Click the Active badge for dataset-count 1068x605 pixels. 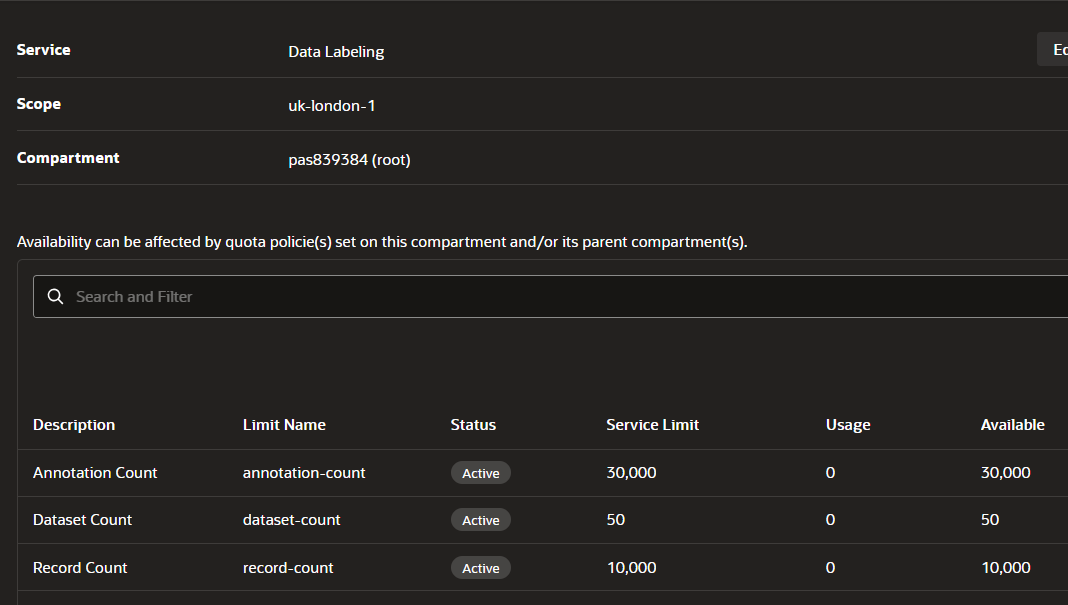tap(480, 520)
